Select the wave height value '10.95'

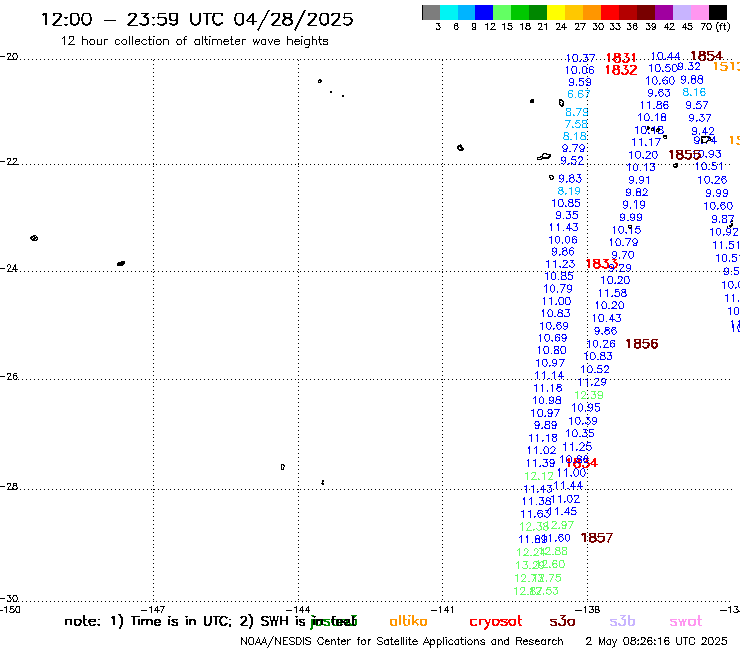click(586, 407)
